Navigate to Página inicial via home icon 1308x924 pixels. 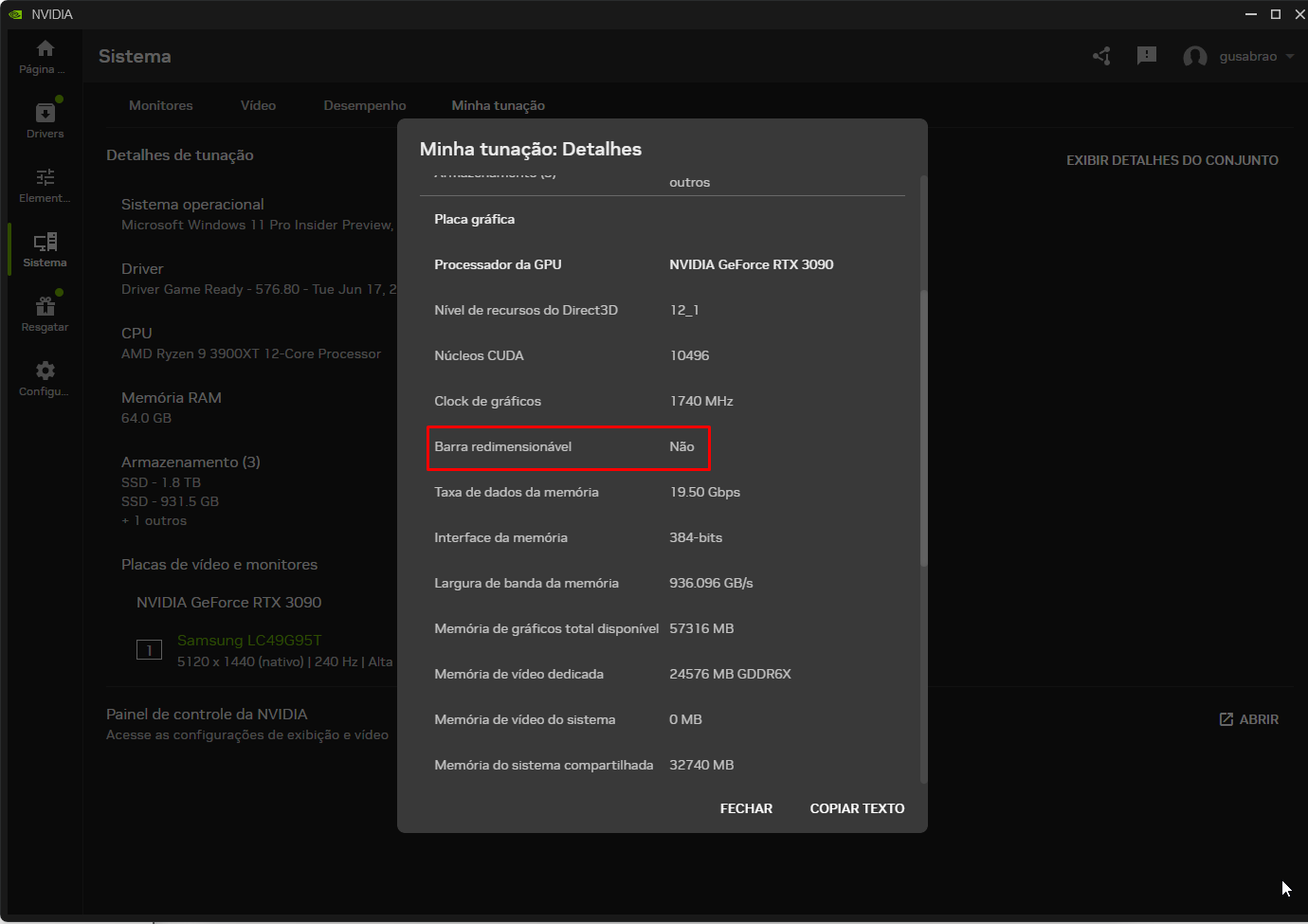click(x=44, y=54)
